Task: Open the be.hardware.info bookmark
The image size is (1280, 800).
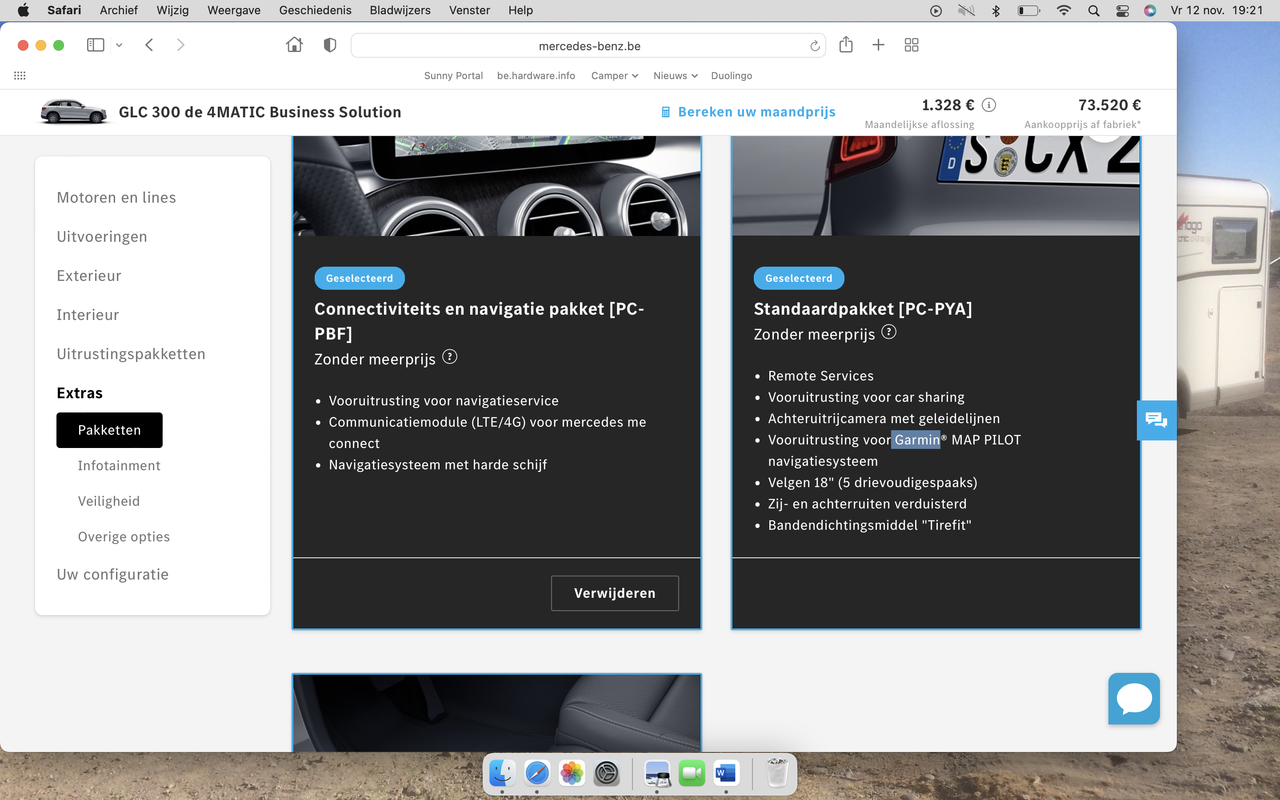Action: coord(536,76)
